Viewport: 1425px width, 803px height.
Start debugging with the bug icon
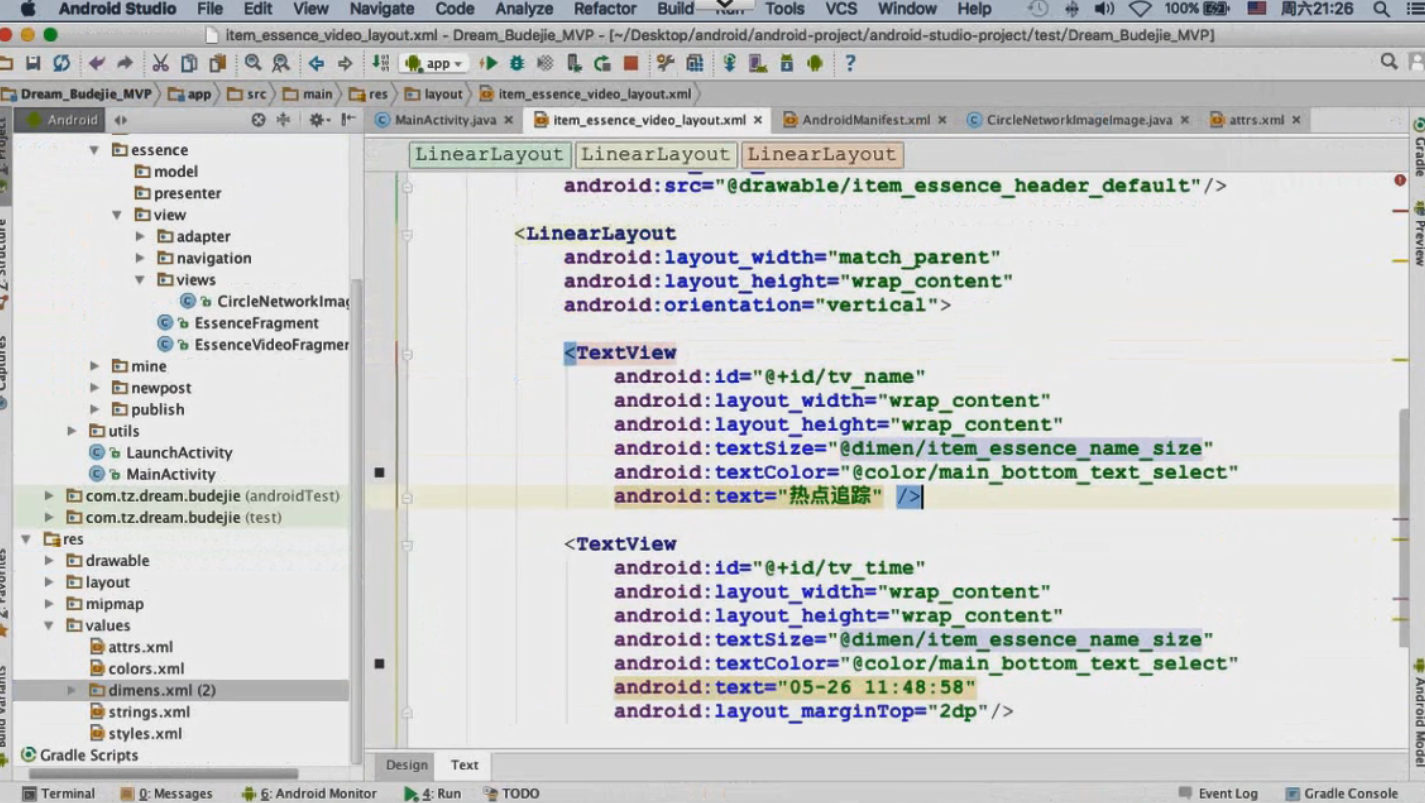(517, 63)
